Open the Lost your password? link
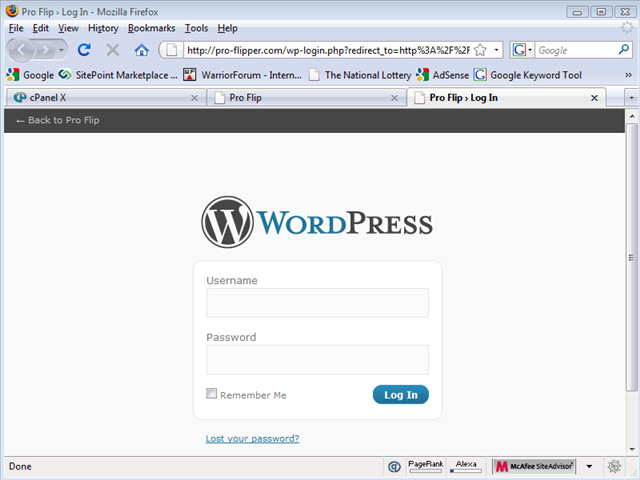The width and height of the screenshot is (640, 480). tap(252, 438)
